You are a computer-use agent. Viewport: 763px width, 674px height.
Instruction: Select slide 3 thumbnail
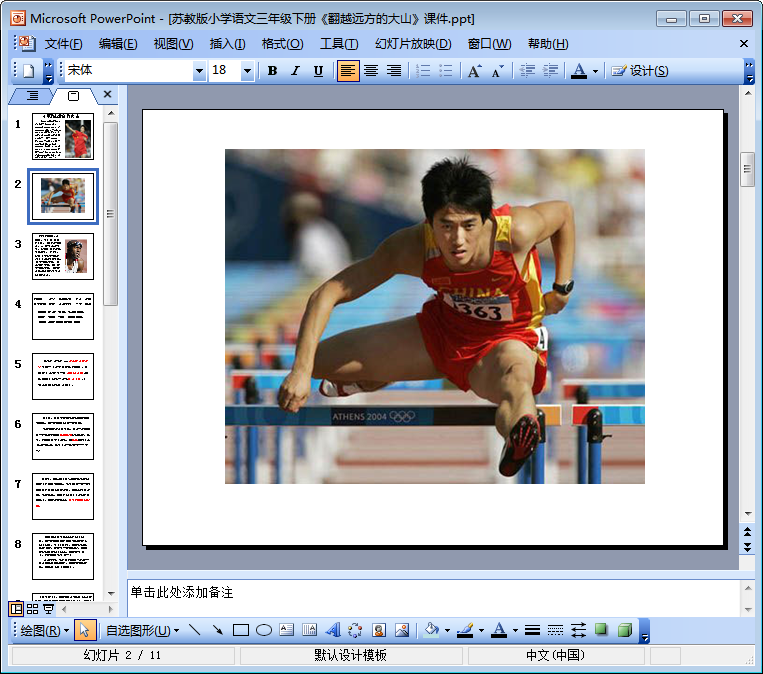(63, 256)
